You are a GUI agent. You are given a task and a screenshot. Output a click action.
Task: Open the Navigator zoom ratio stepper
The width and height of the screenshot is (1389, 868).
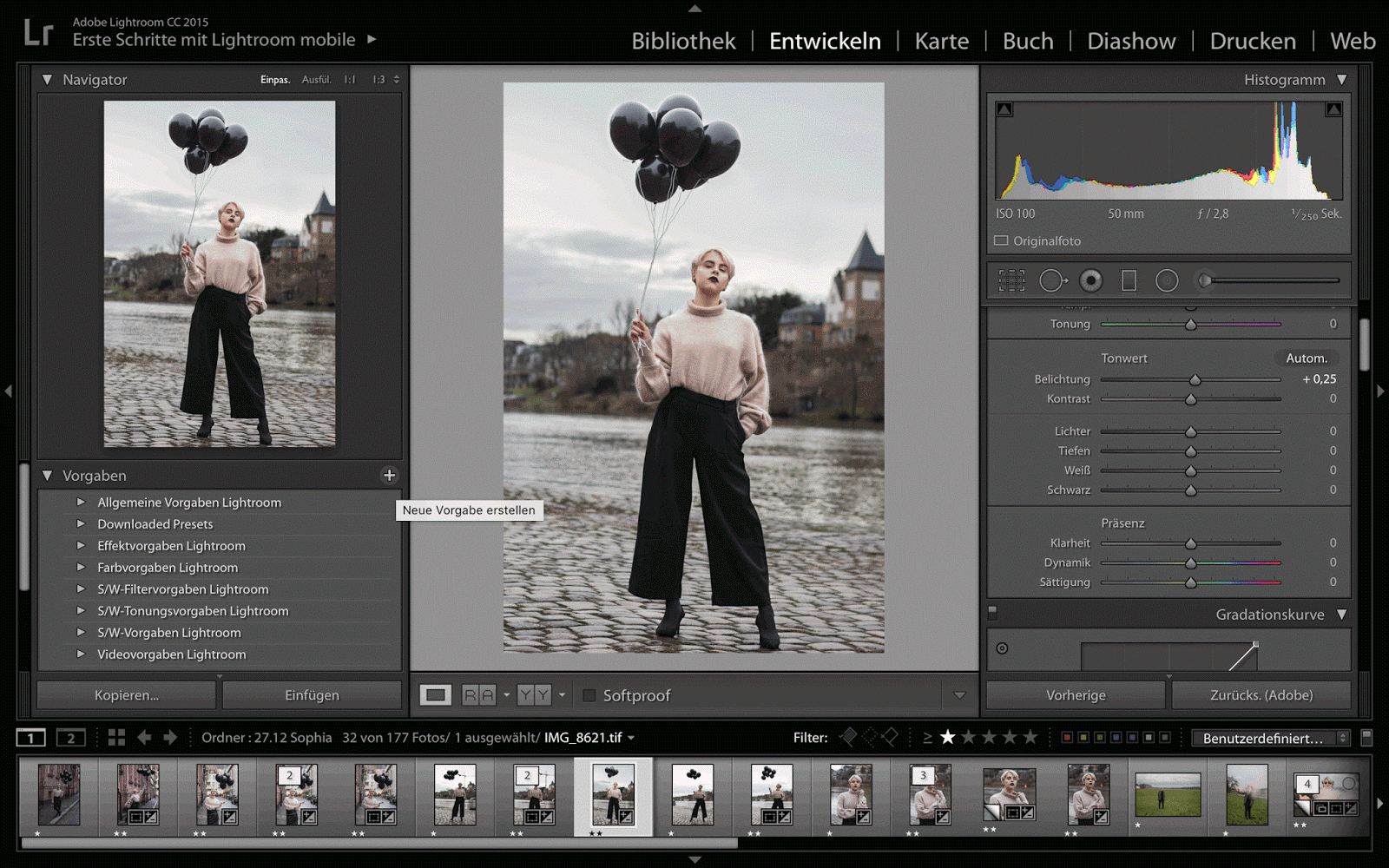click(x=397, y=79)
